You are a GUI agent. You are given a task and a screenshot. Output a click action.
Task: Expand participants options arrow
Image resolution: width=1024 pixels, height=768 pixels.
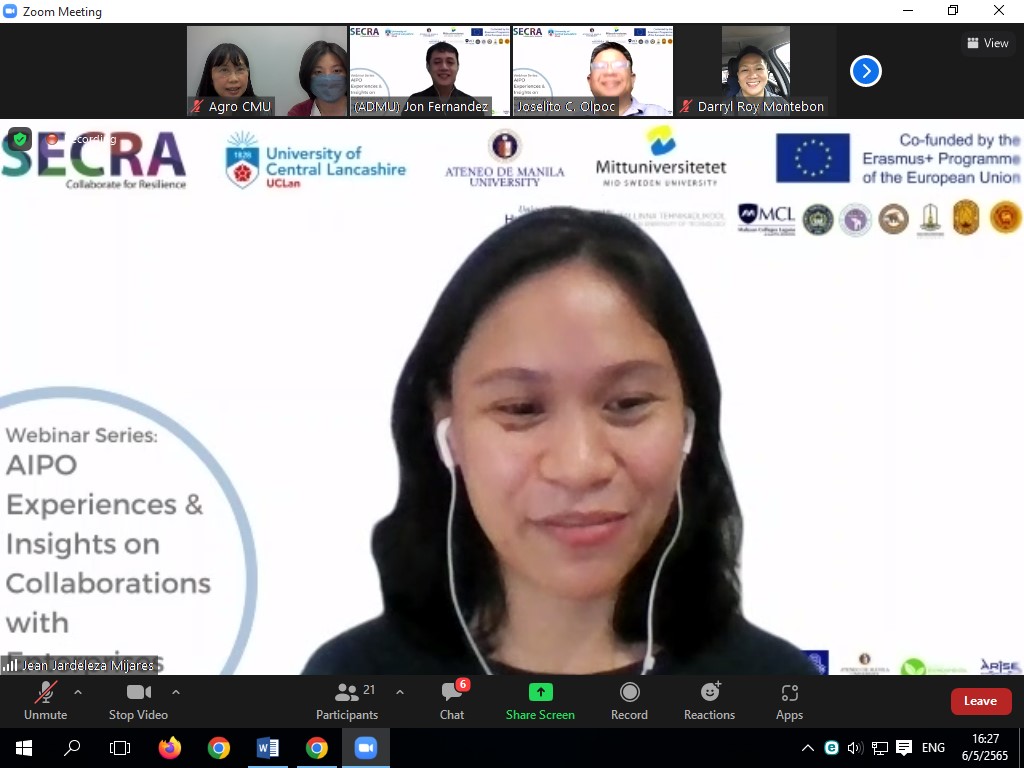(x=400, y=692)
